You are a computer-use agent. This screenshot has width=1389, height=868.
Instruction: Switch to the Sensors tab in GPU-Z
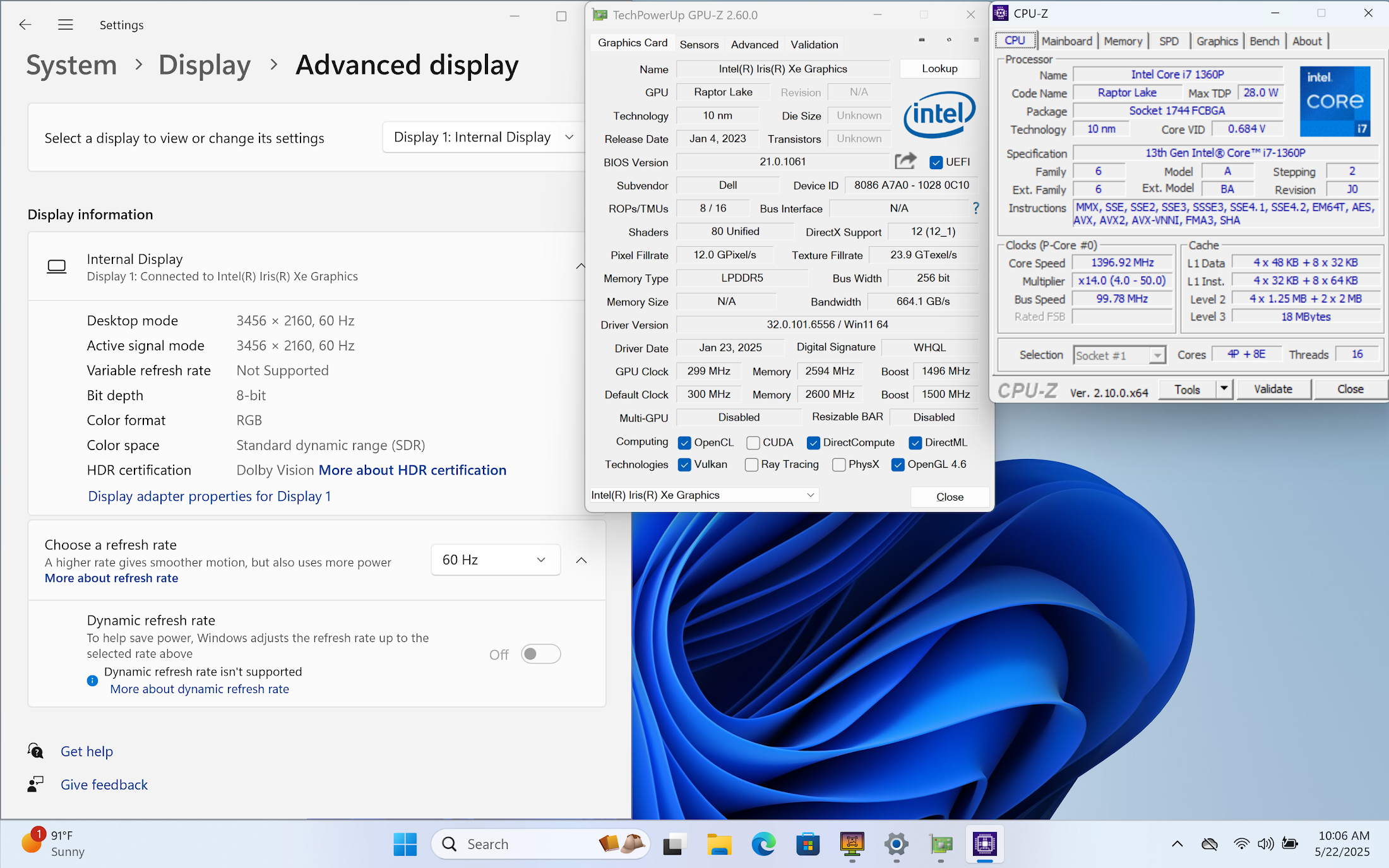(x=699, y=44)
